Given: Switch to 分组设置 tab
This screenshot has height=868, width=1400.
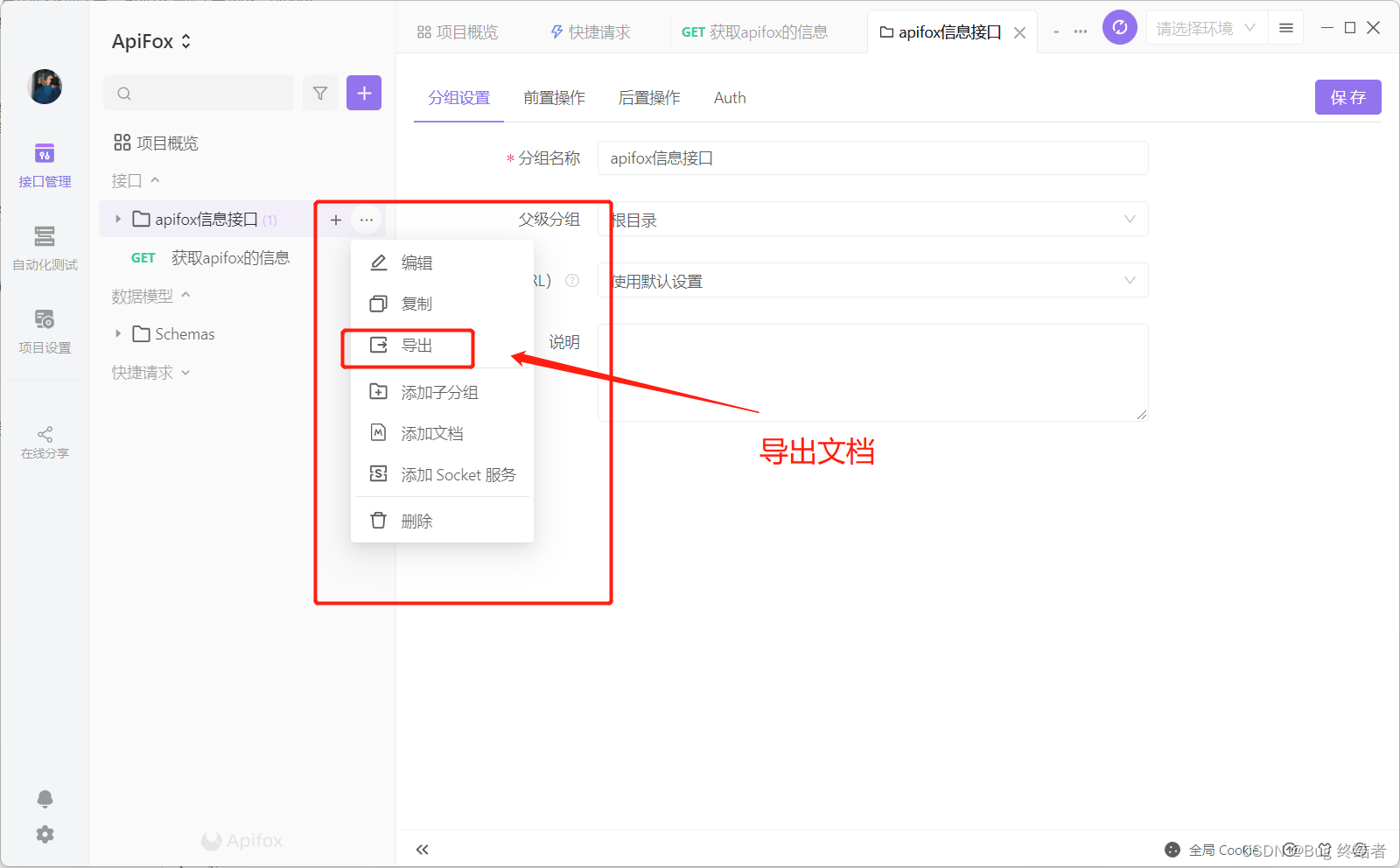Looking at the screenshot, I should [x=458, y=98].
